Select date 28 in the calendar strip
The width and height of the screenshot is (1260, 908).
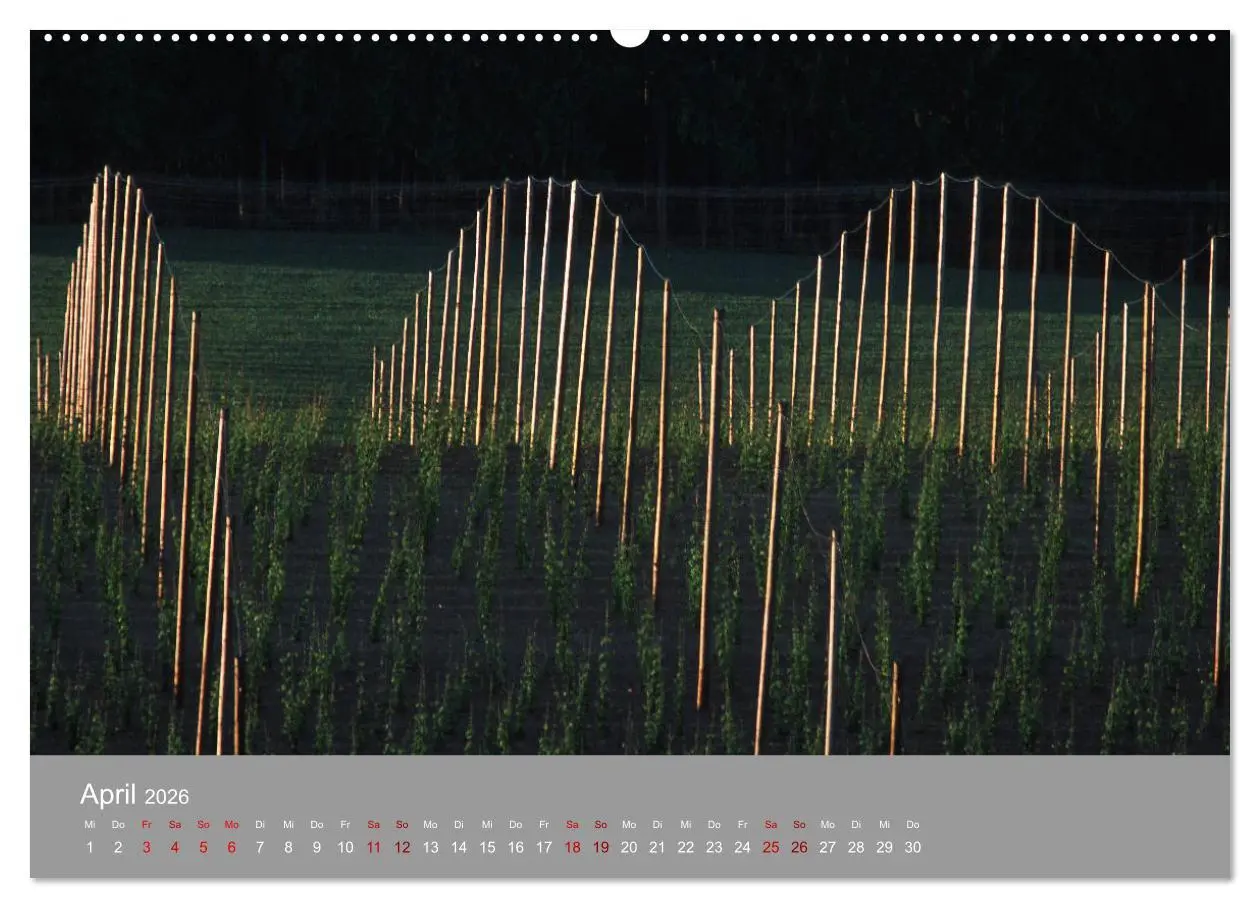pos(856,847)
